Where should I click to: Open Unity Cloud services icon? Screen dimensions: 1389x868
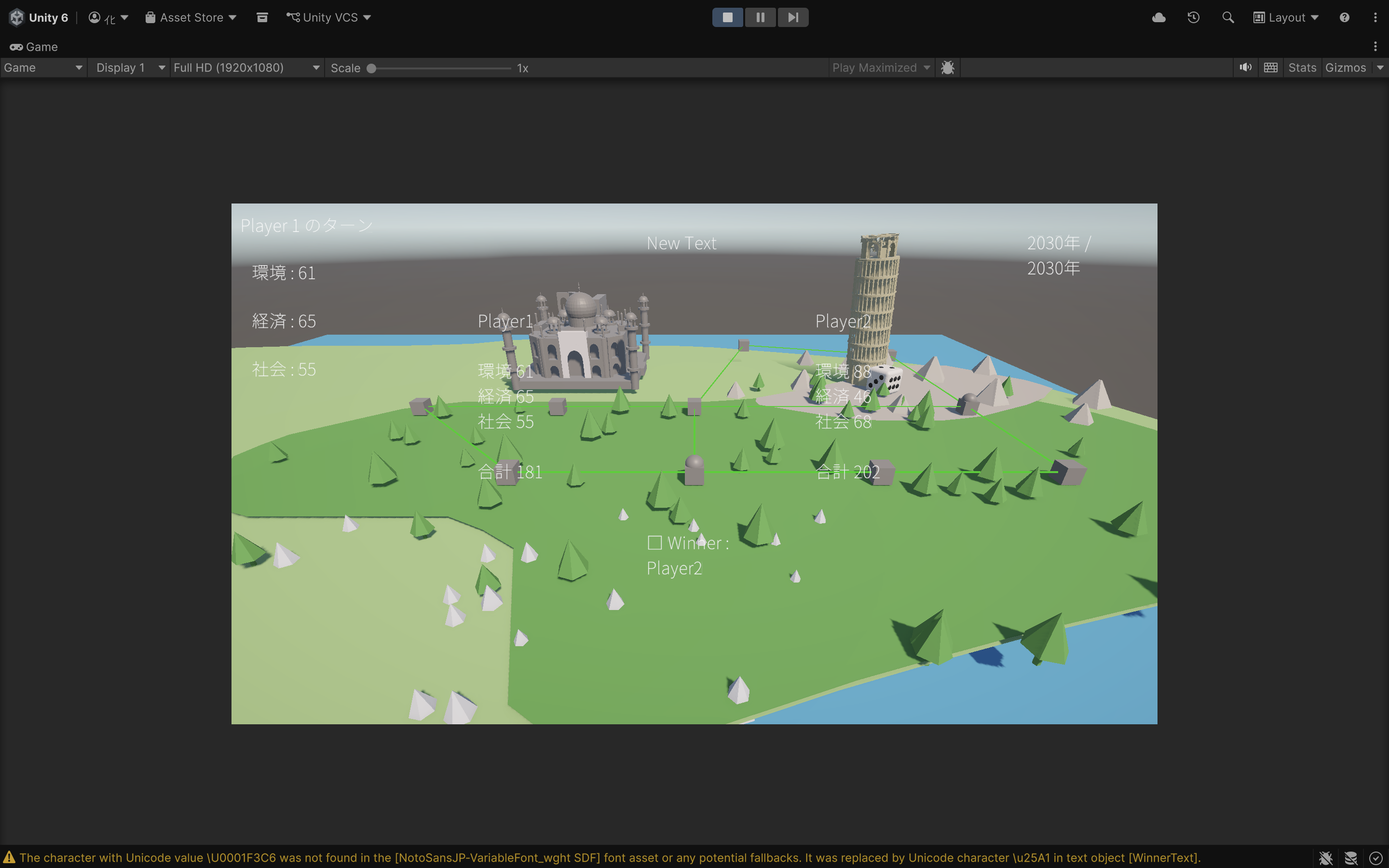[x=1159, y=17]
